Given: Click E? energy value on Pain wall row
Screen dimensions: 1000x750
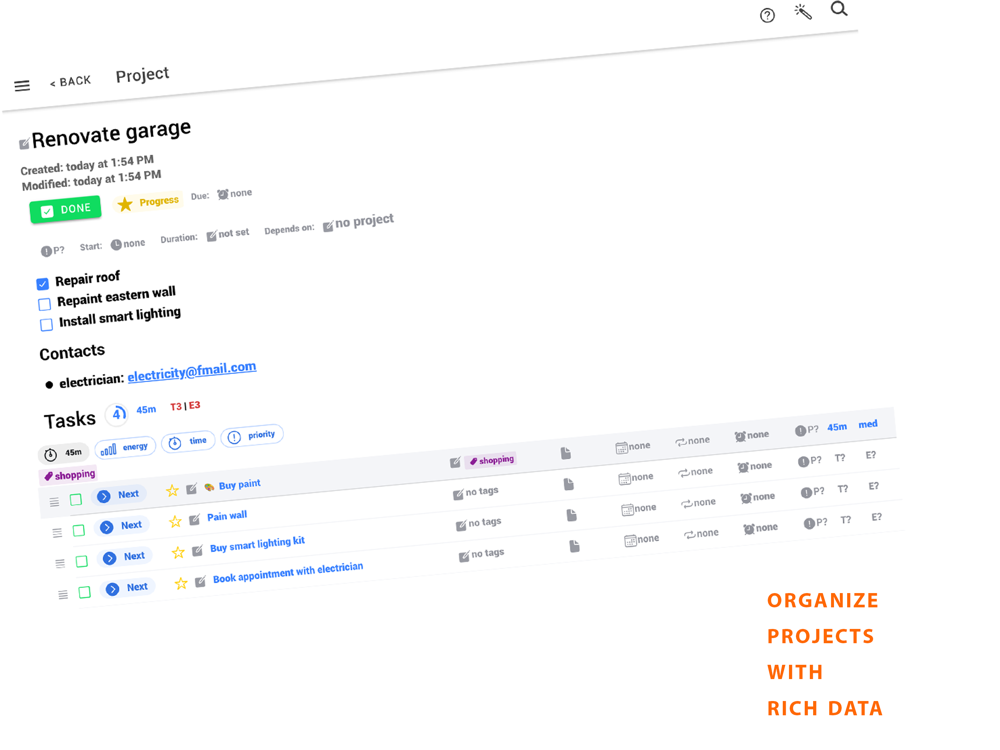Looking at the screenshot, I should point(871,455).
